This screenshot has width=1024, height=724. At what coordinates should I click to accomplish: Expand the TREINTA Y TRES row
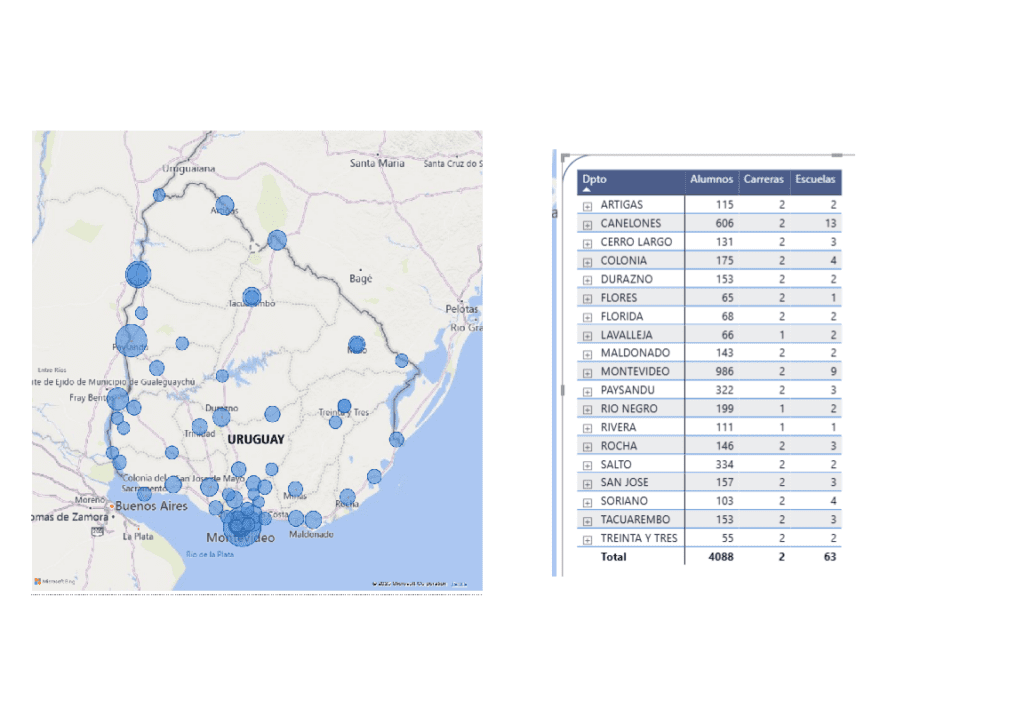point(587,539)
